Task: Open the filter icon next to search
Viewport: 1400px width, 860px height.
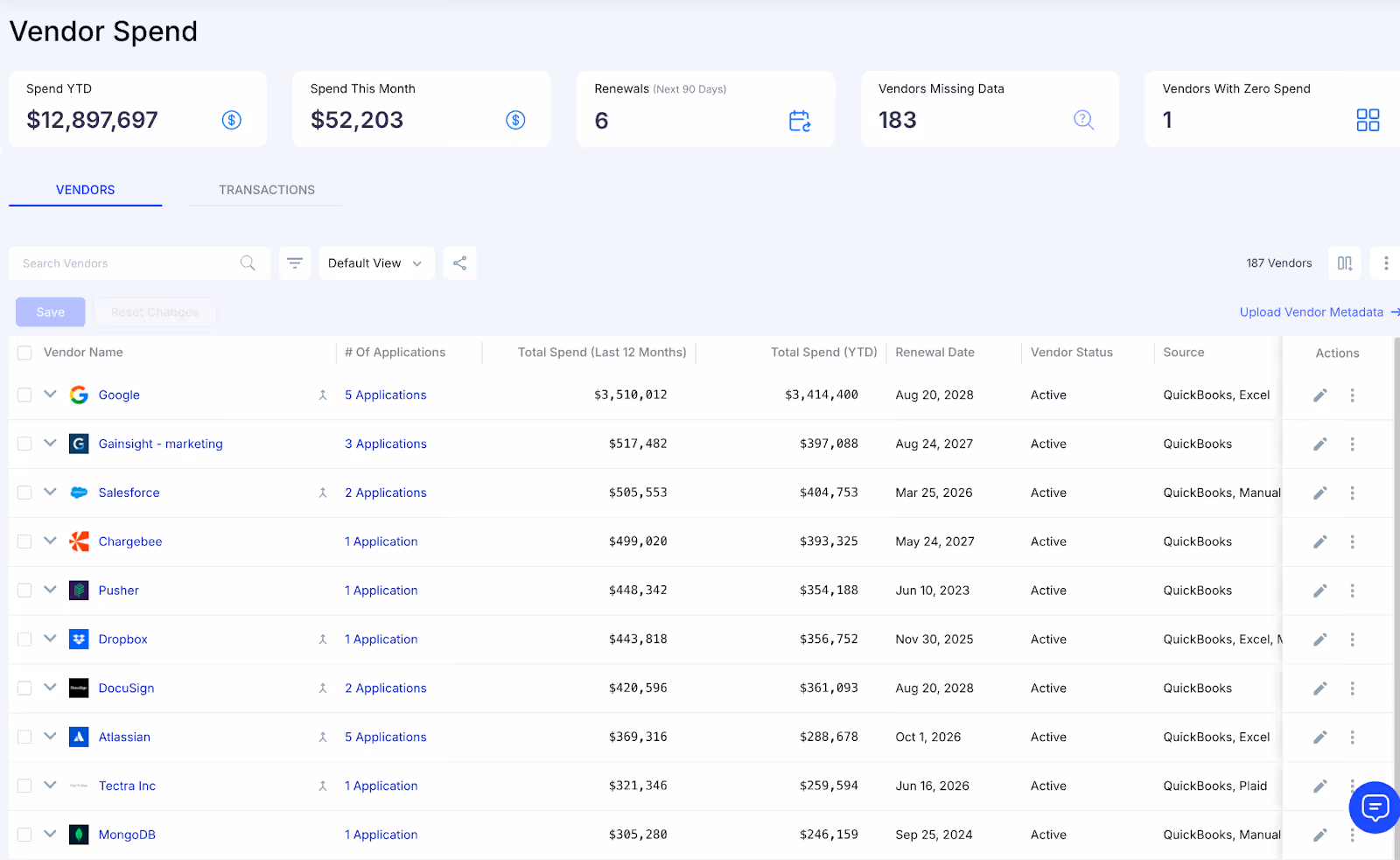Action: (x=295, y=263)
